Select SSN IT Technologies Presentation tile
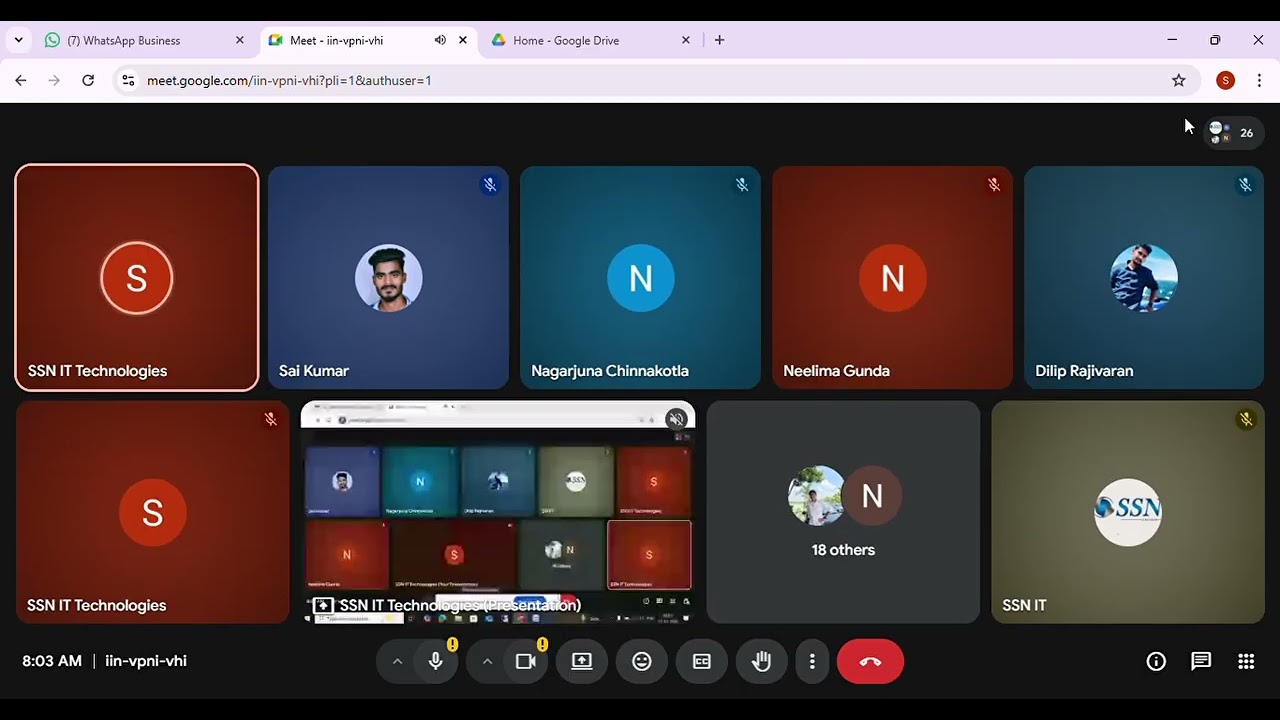Screen dimensions: 1280x720 click(498, 512)
